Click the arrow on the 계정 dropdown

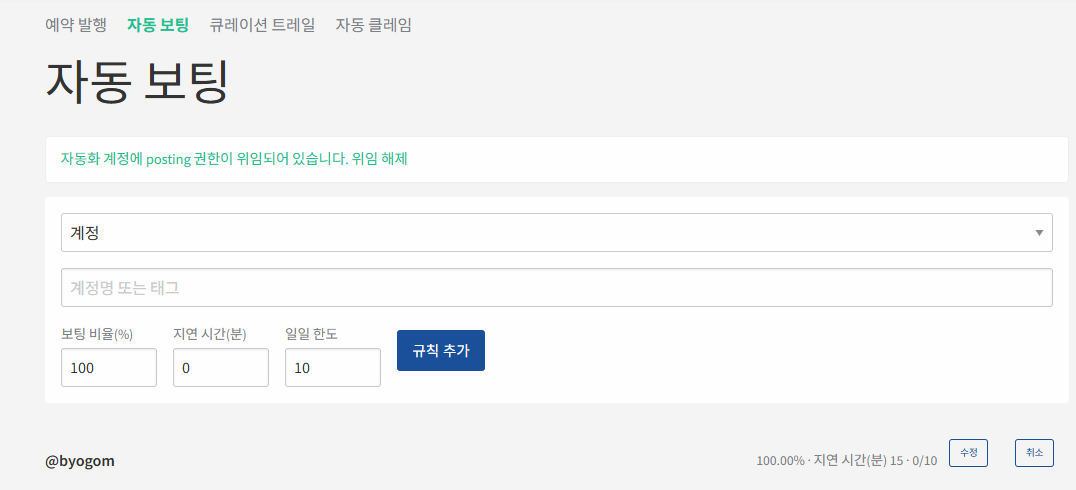1039,233
